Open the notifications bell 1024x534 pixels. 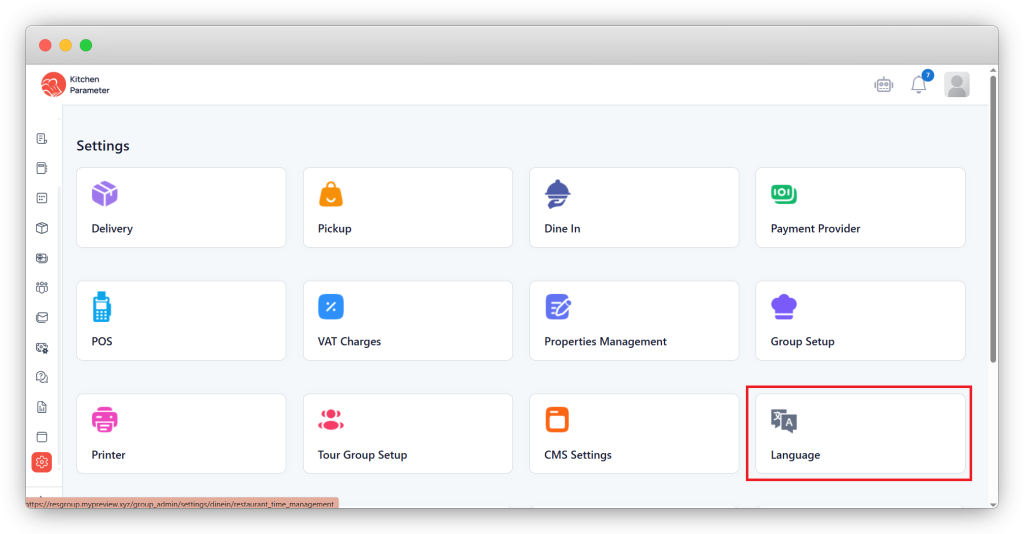[918, 85]
